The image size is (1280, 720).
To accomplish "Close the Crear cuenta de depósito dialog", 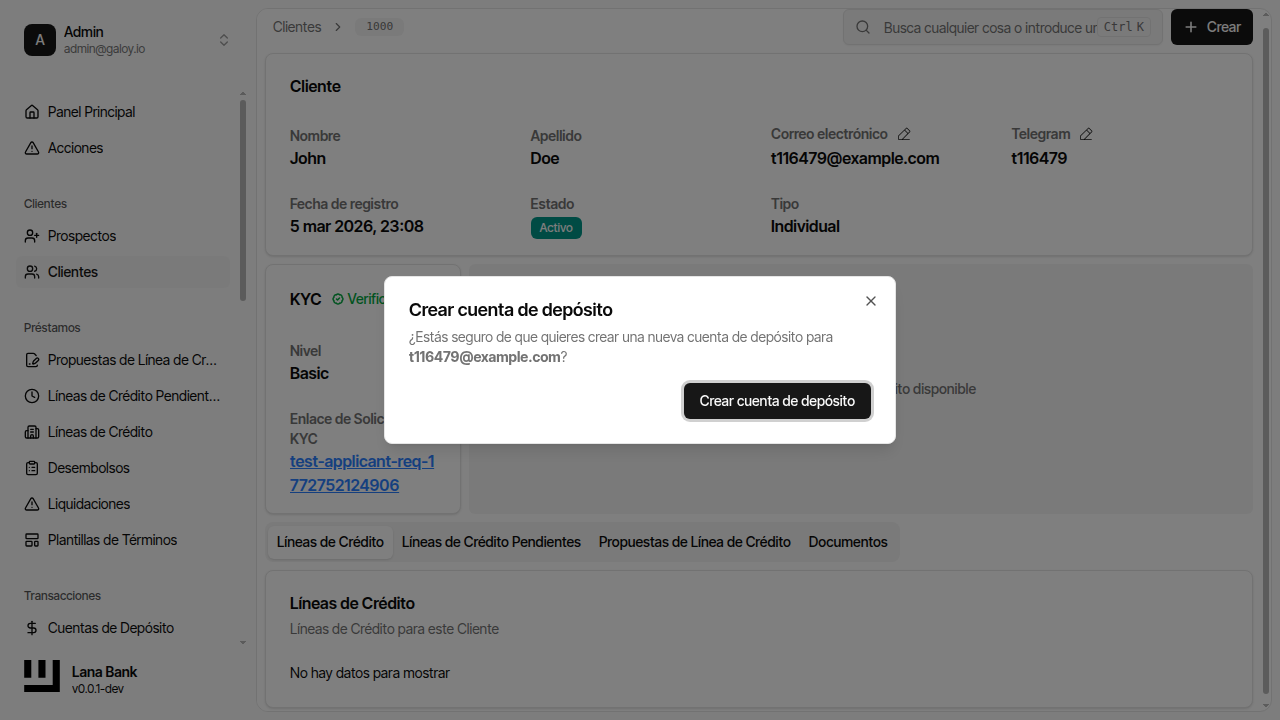I will [x=870, y=300].
